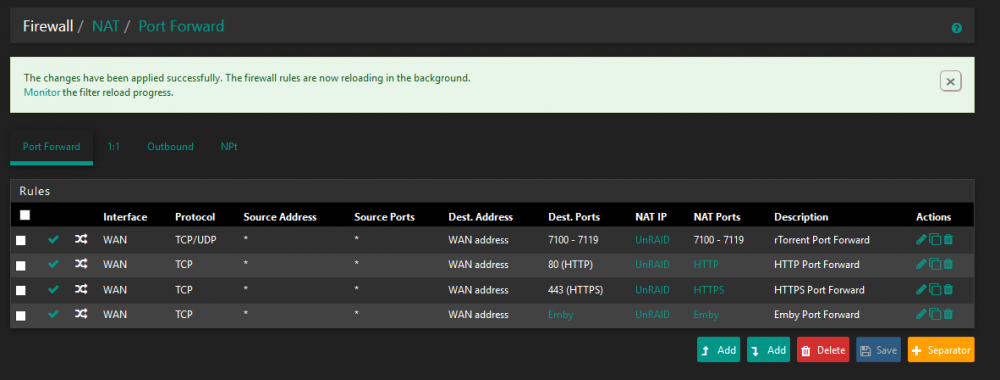This screenshot has height=380, width=1000.
Task: Delete the HTTPS Port Forward rule via trash icon
Action: 948,289
